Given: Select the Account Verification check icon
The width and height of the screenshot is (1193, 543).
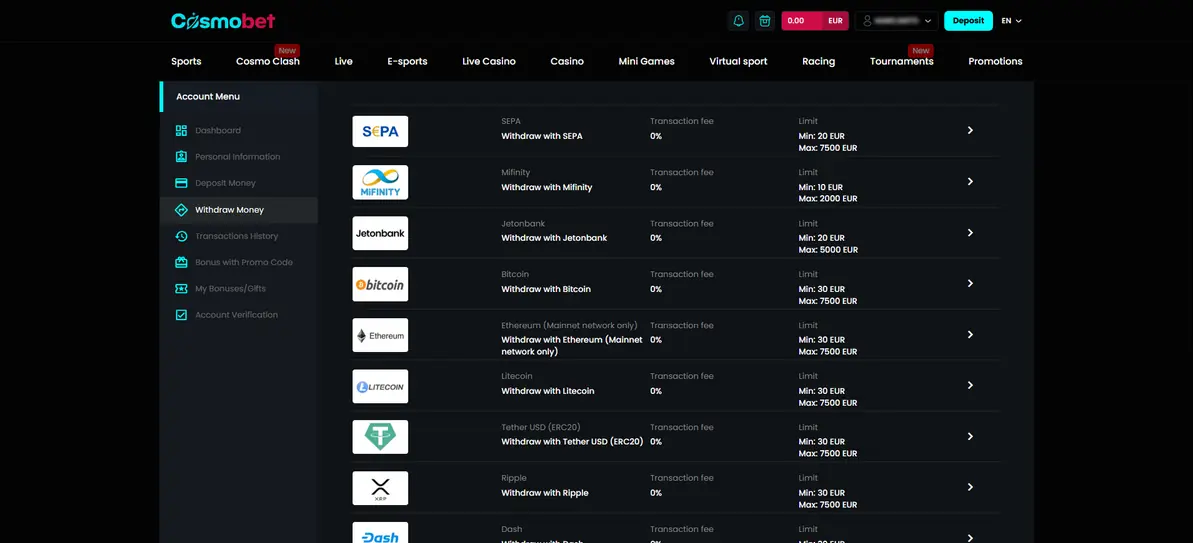Looking at the screenshot, I should pos(181,315).
